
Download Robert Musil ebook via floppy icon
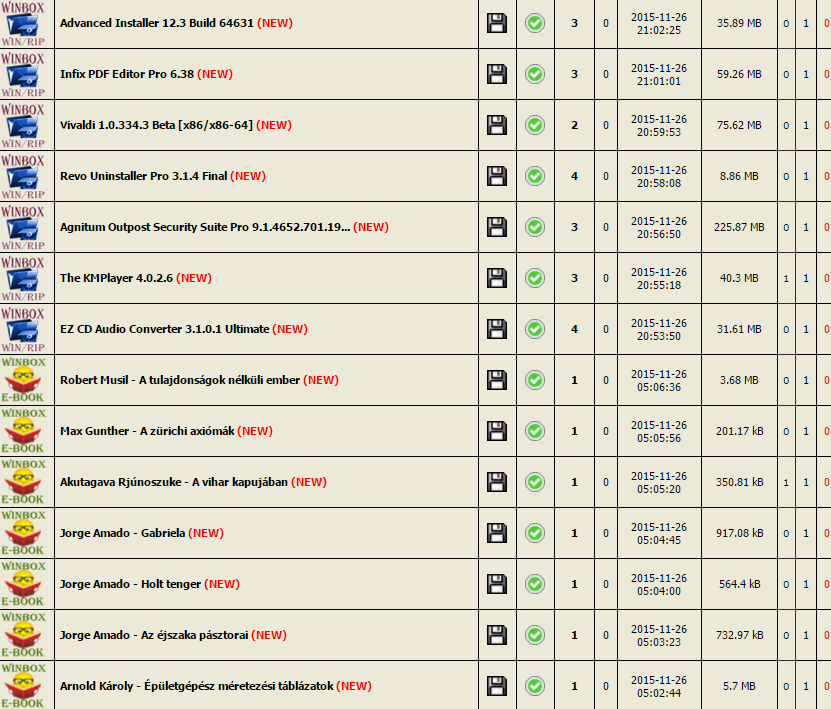click(x=497, y=380)
